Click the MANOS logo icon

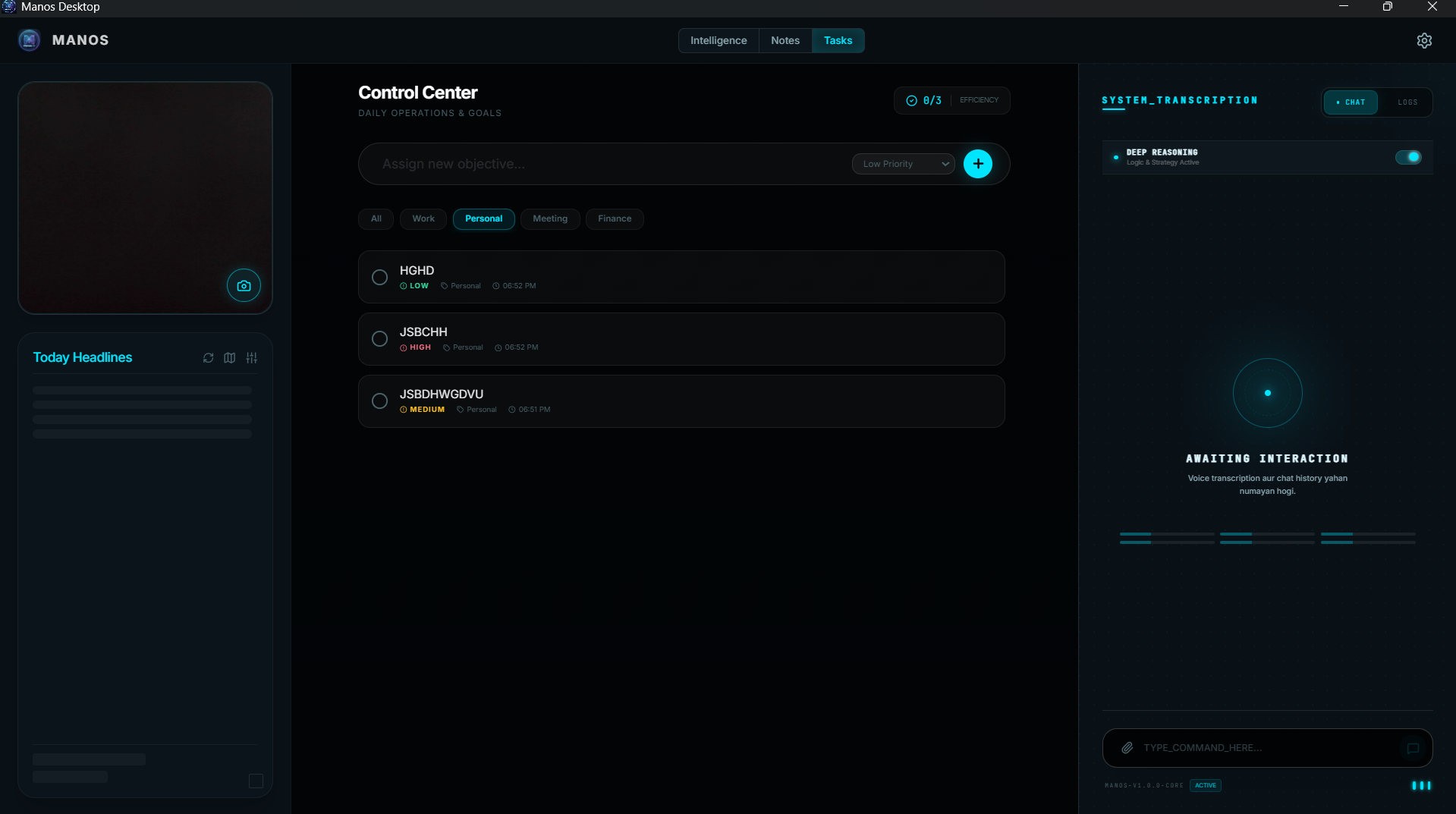pos(28,39)
